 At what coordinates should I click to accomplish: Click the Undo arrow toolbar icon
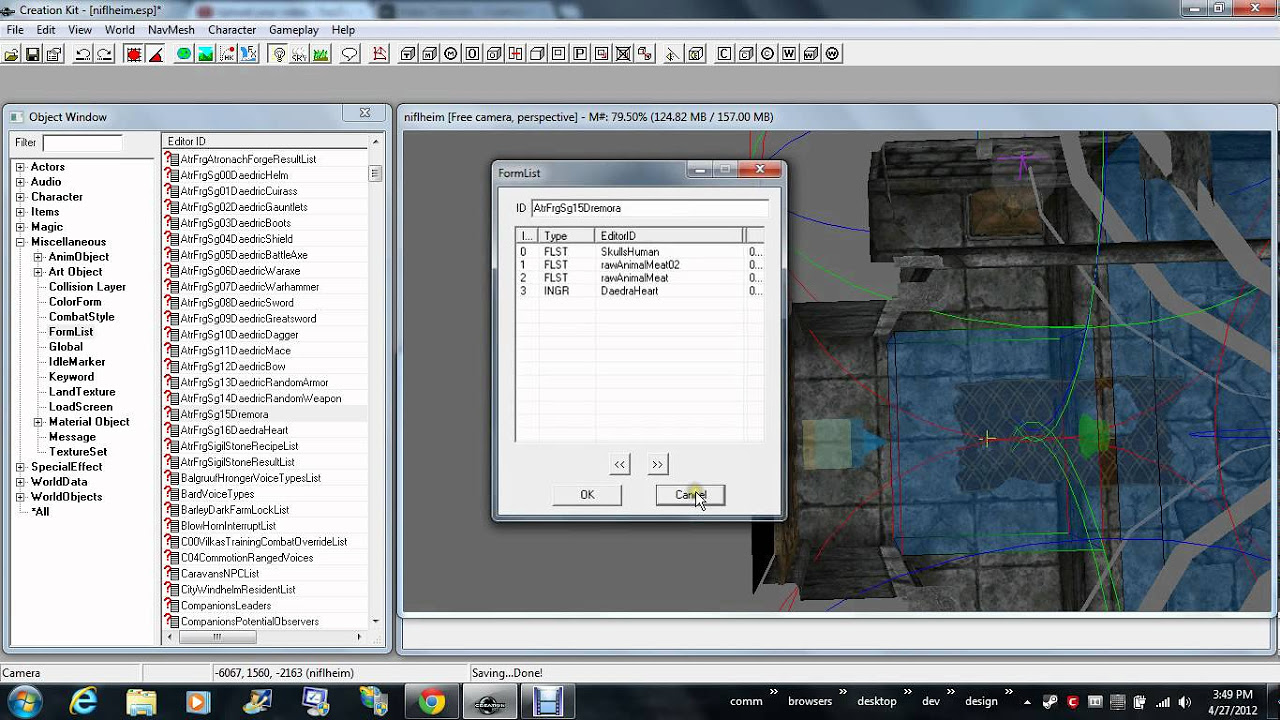83,54
